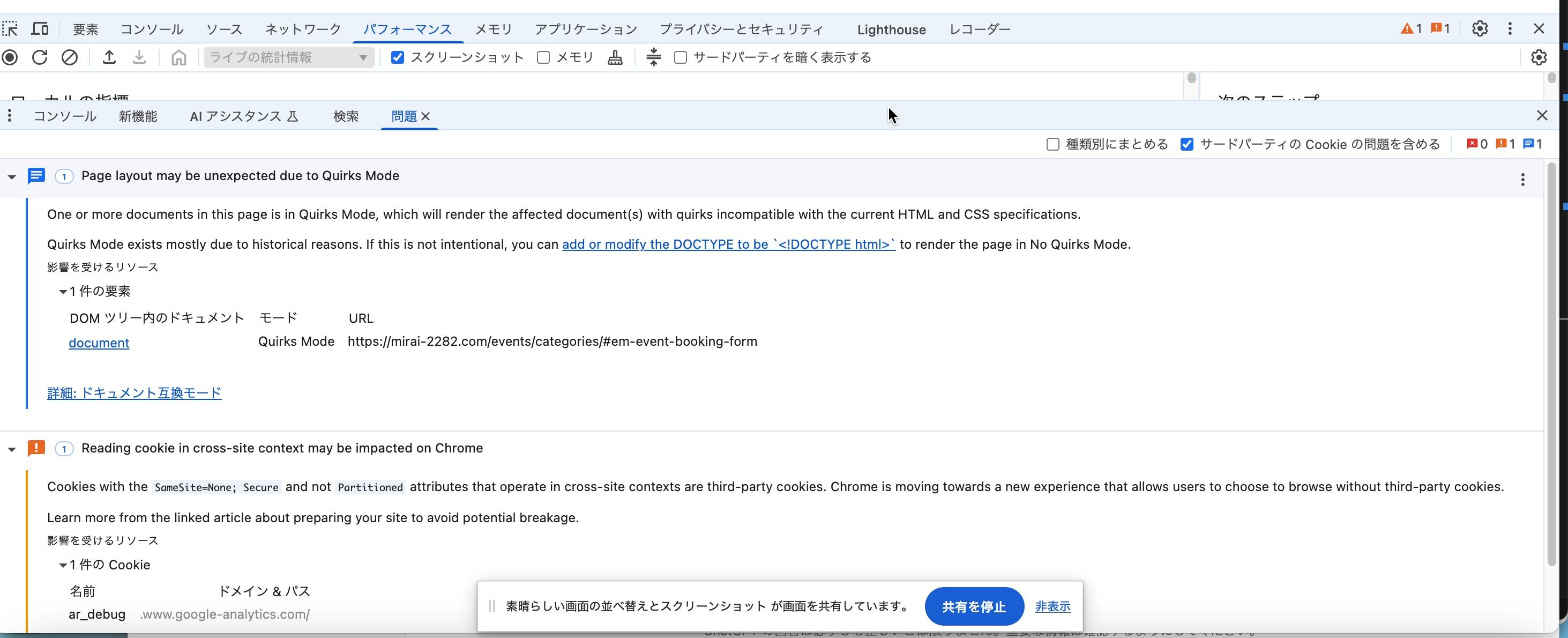Click the shortcuts icon beside the broom
The height and width of the screenshot is (638, 1568).
coord(653,57)
